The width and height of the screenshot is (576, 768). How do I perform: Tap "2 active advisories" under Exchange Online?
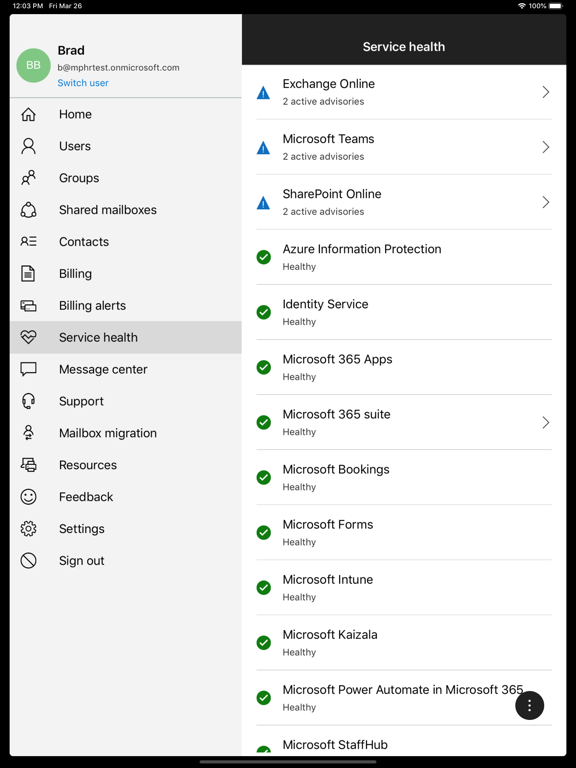[x=323, y=101]
